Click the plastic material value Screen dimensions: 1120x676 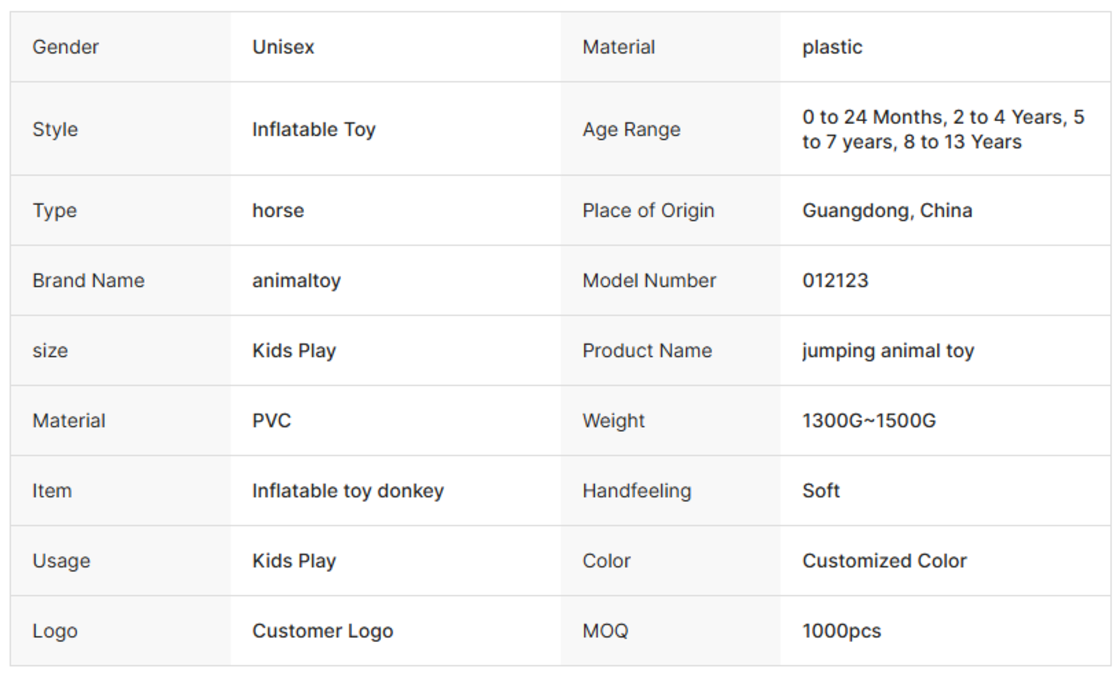pos(832,47)
